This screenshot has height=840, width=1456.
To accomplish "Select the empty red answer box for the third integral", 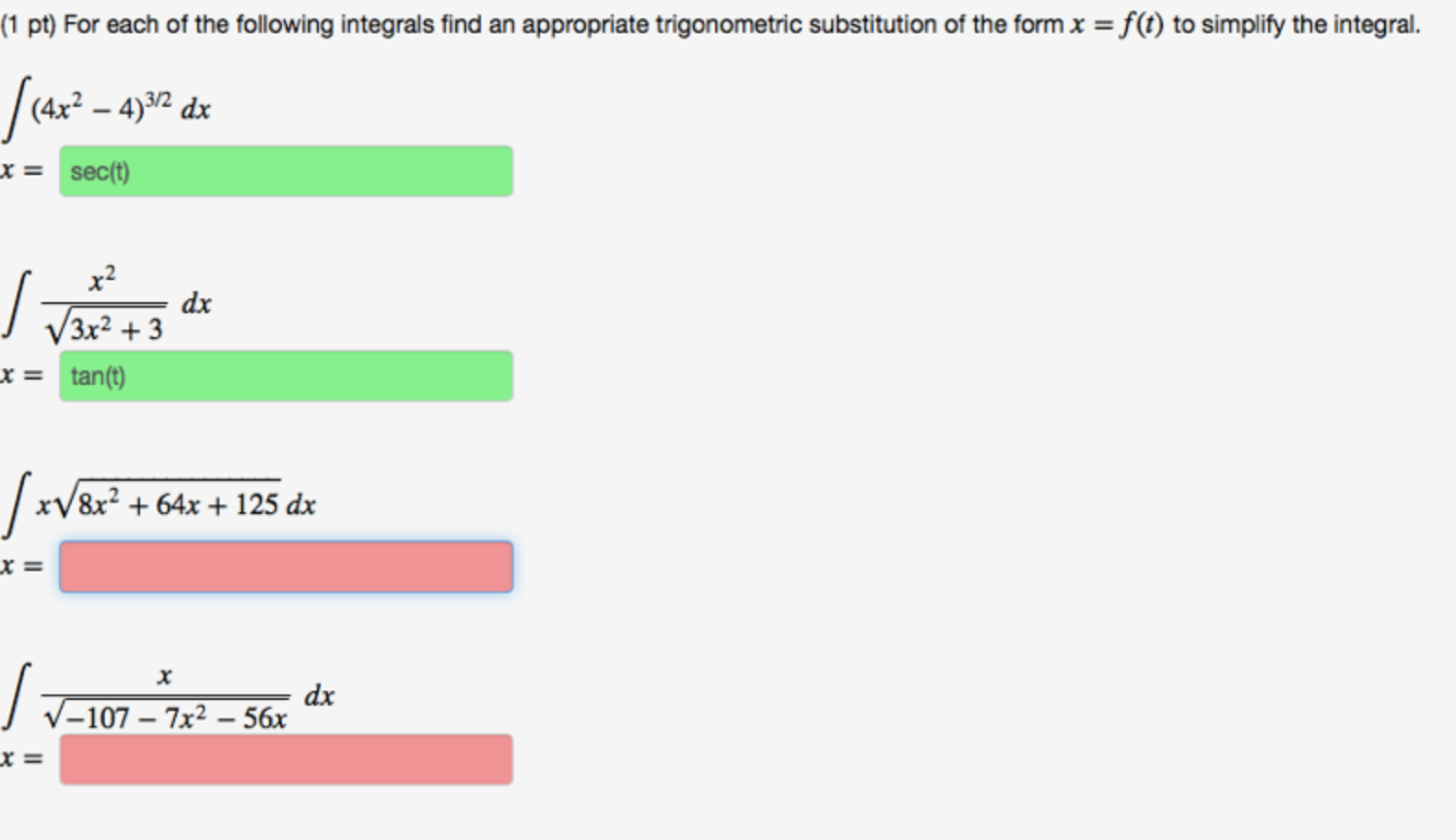I will [x=286, y=566].
